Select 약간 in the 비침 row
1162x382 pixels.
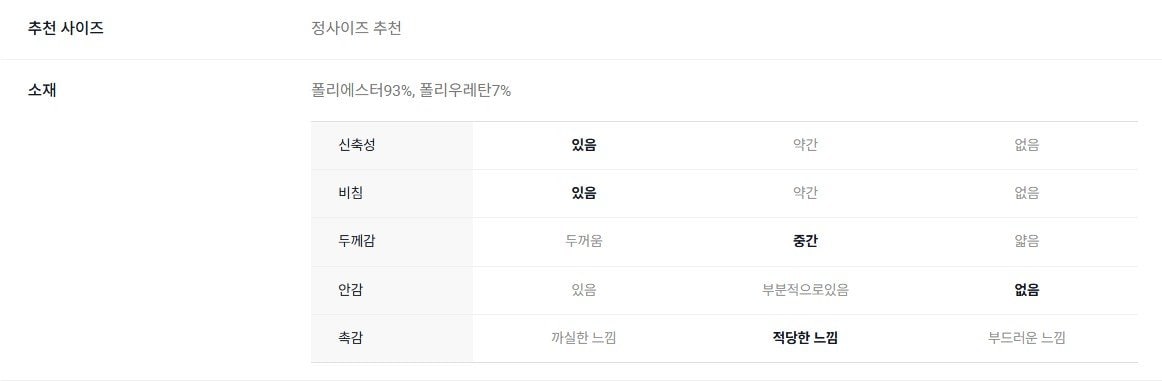[805, 194]
